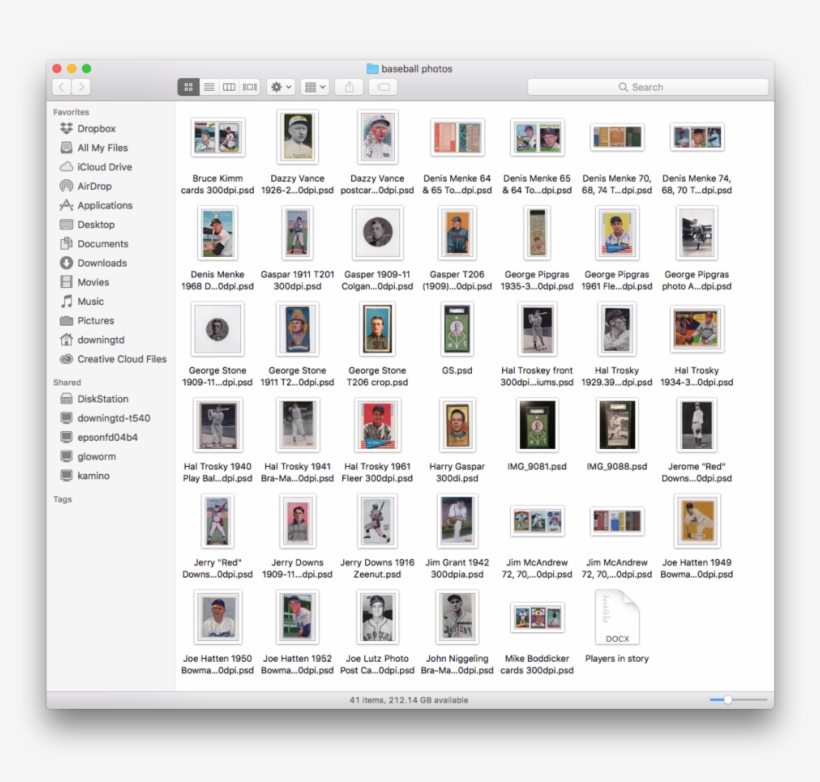Screen dimensions: 820x782
Task: Open the DiskStation shared device
Action: tap(102, 399)
